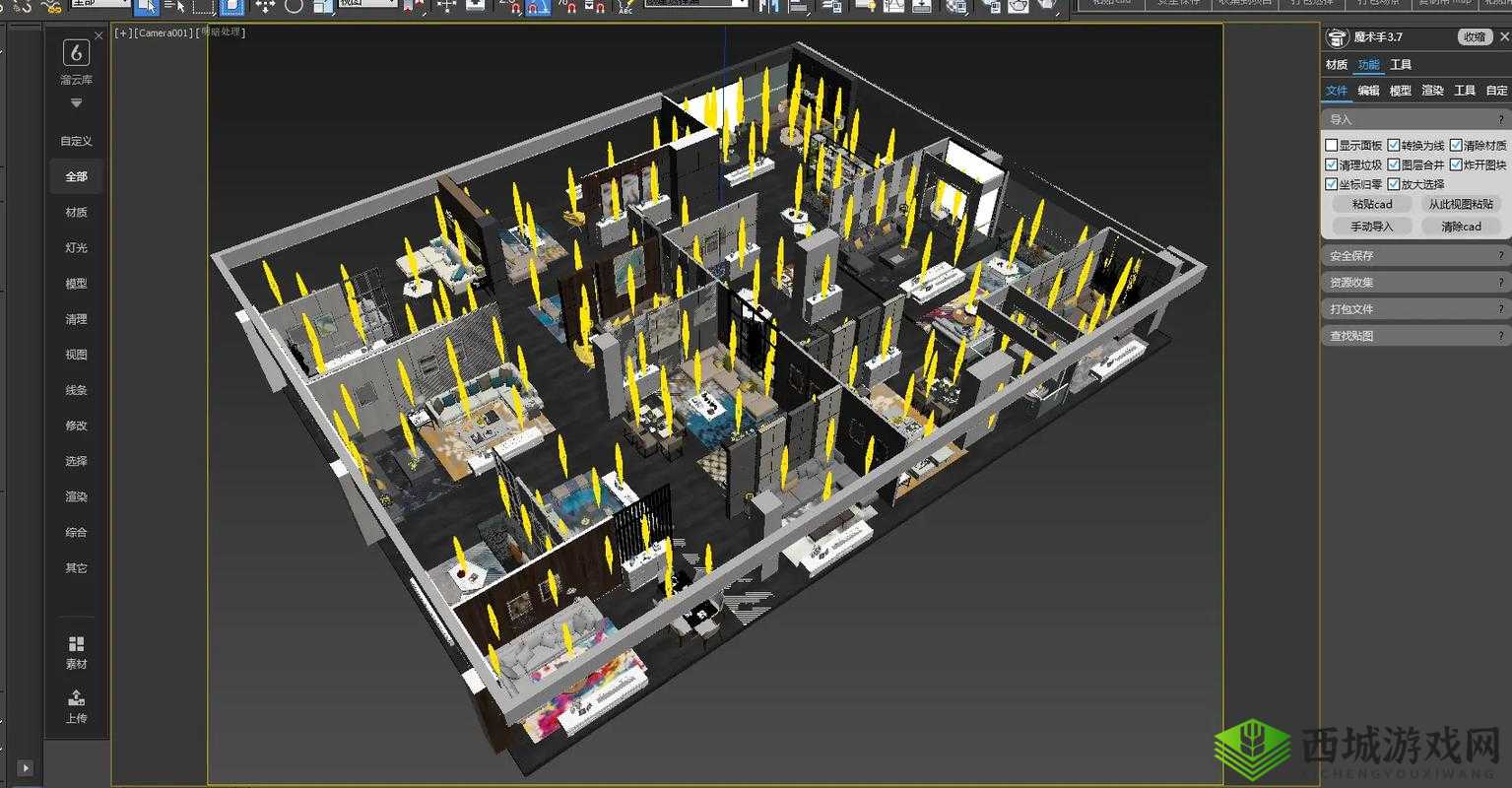1512x788 pixels.
Task: Click the 收缩 collapse control in 魔术手 header
Action: [1474, 36]
